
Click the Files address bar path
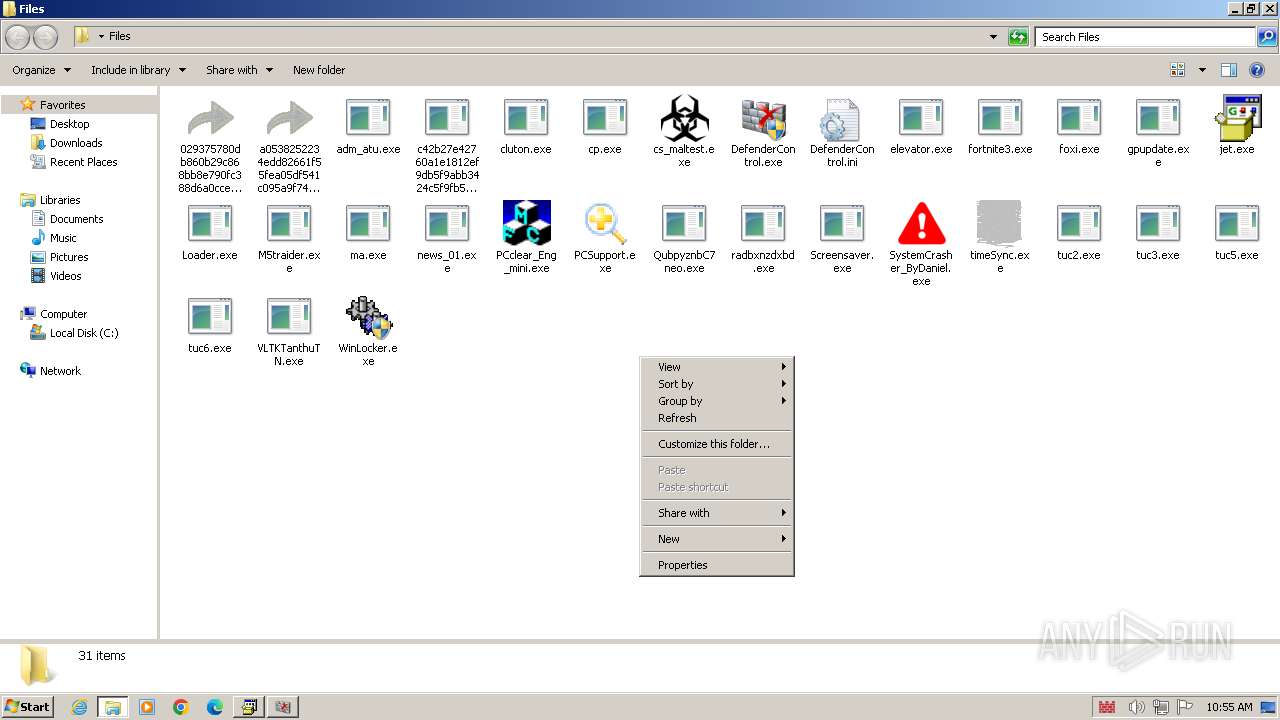120,36
